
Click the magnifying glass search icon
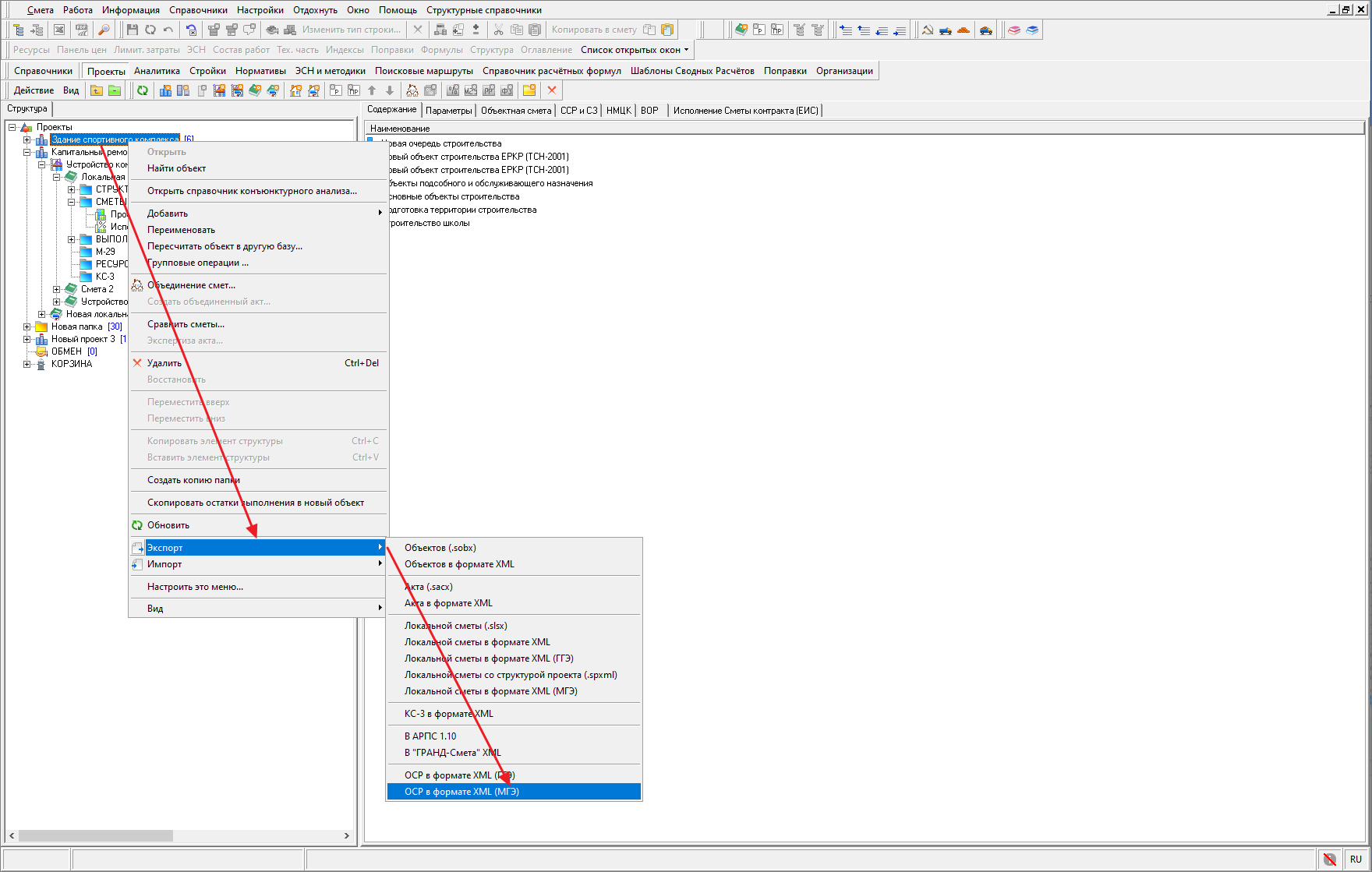[104, 30]
